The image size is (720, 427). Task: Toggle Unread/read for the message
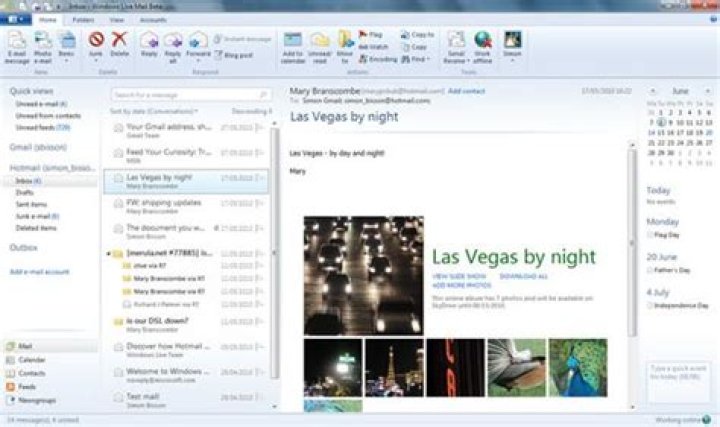click(320, 47)
